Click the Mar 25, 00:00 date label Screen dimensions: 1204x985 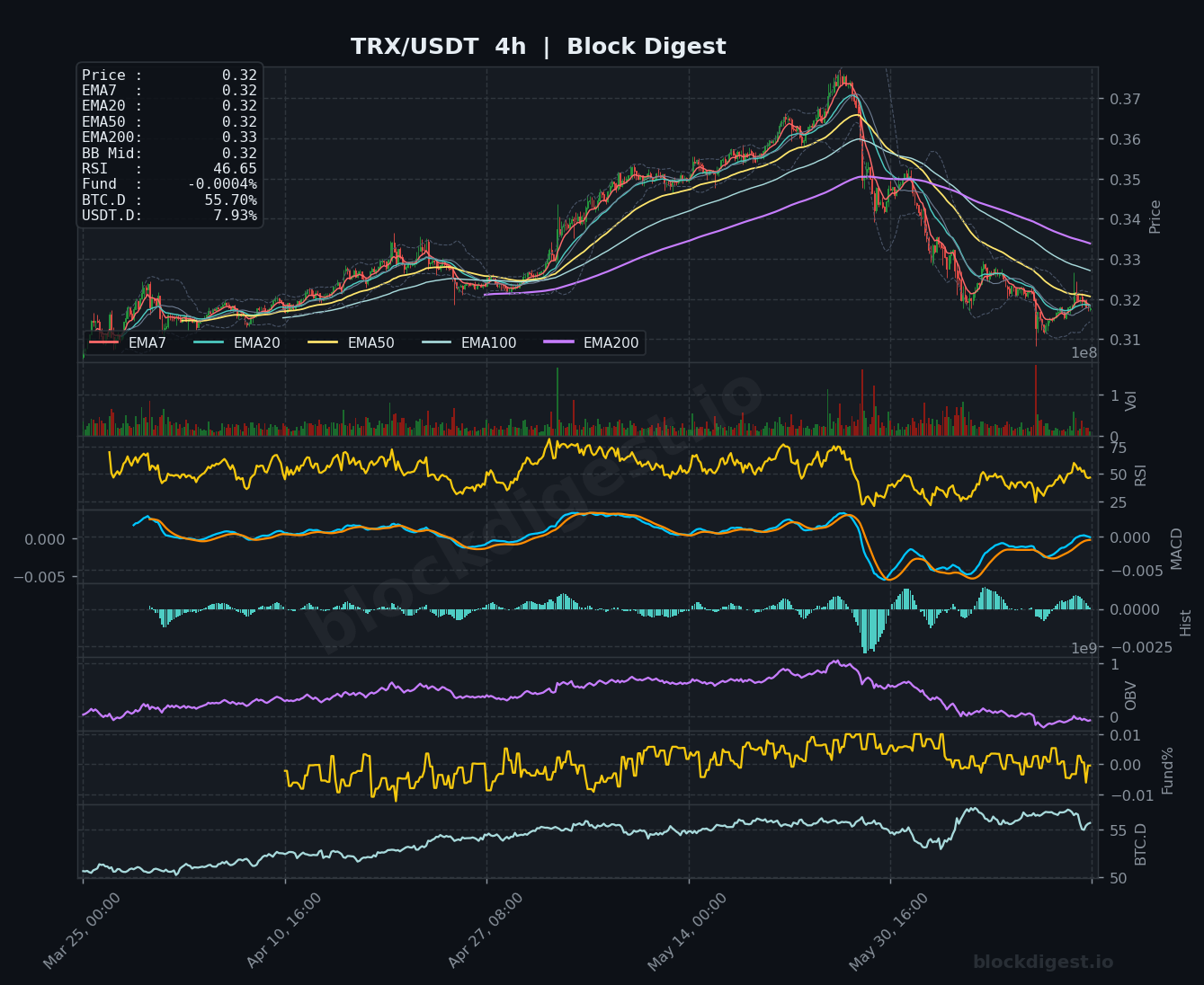coord(82,931)
